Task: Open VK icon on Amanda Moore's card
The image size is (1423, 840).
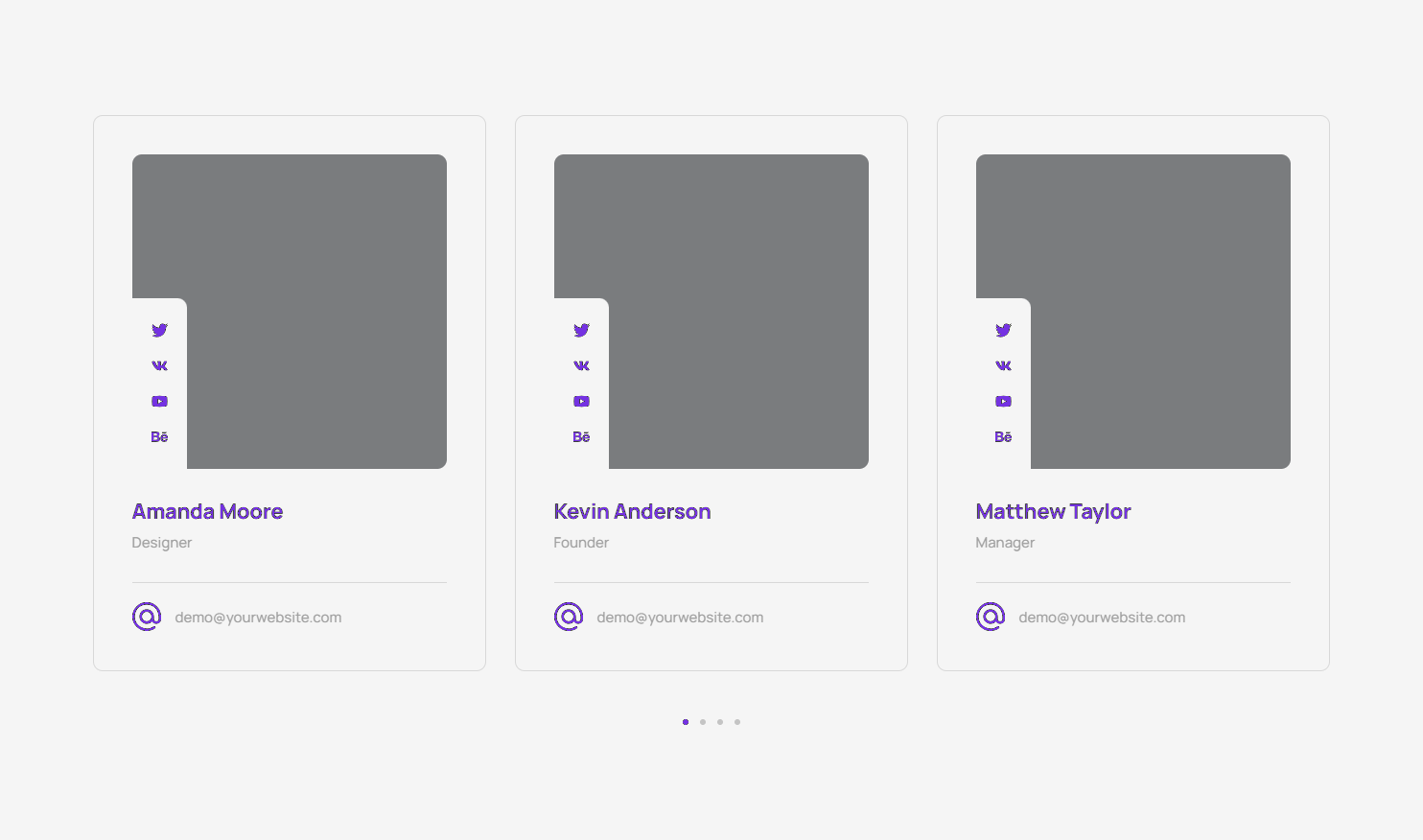Action: [x=159, y=365]
